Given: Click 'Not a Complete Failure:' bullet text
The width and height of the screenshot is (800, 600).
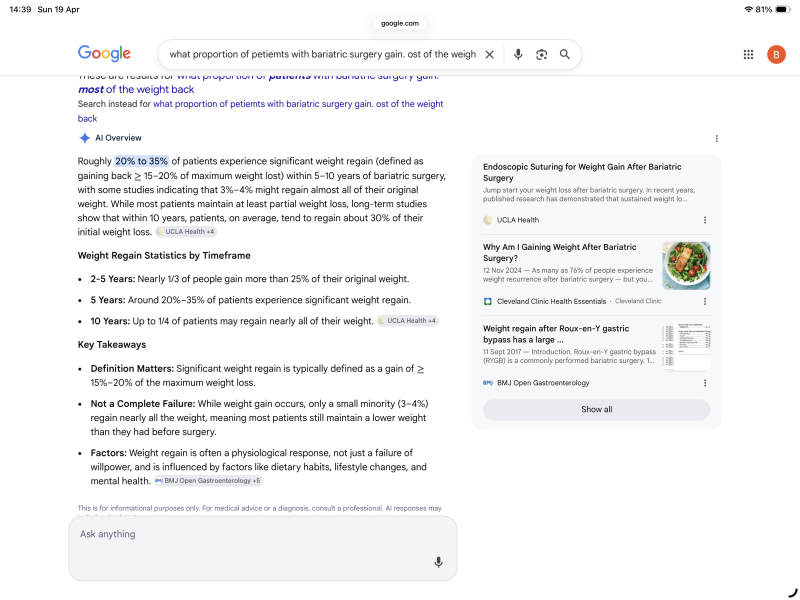Looking at the screenshot, I should [x=259, y=418].
